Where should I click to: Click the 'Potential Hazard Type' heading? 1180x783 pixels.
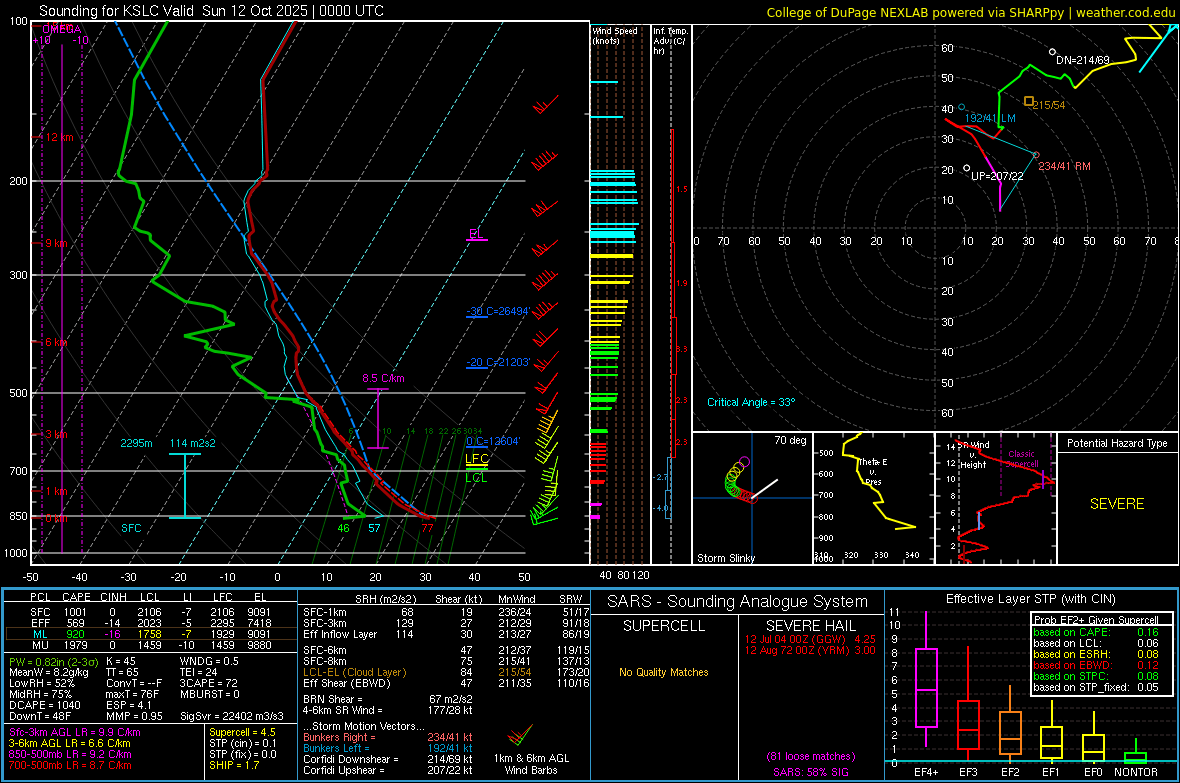[1117, 443]
